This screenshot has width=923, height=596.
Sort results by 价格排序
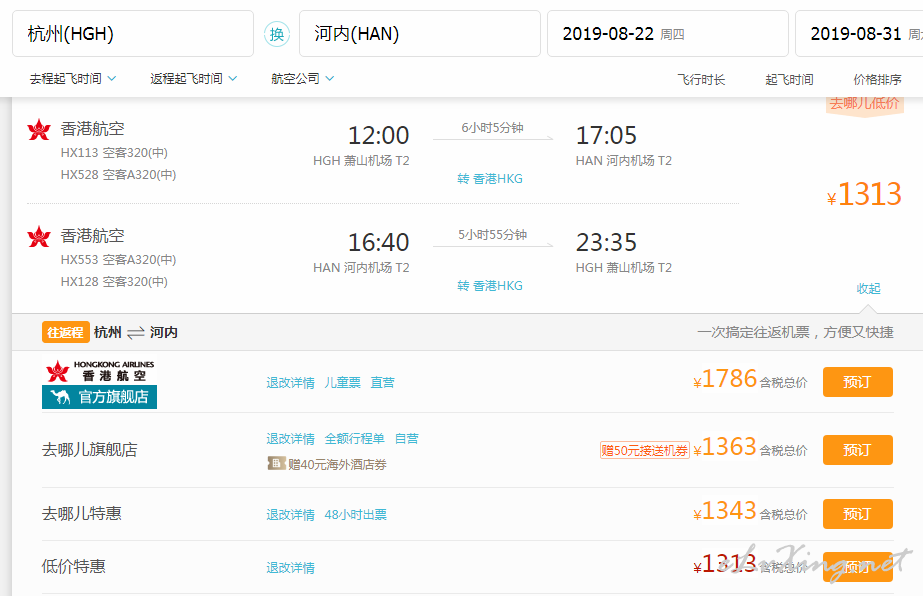[878, 80]
